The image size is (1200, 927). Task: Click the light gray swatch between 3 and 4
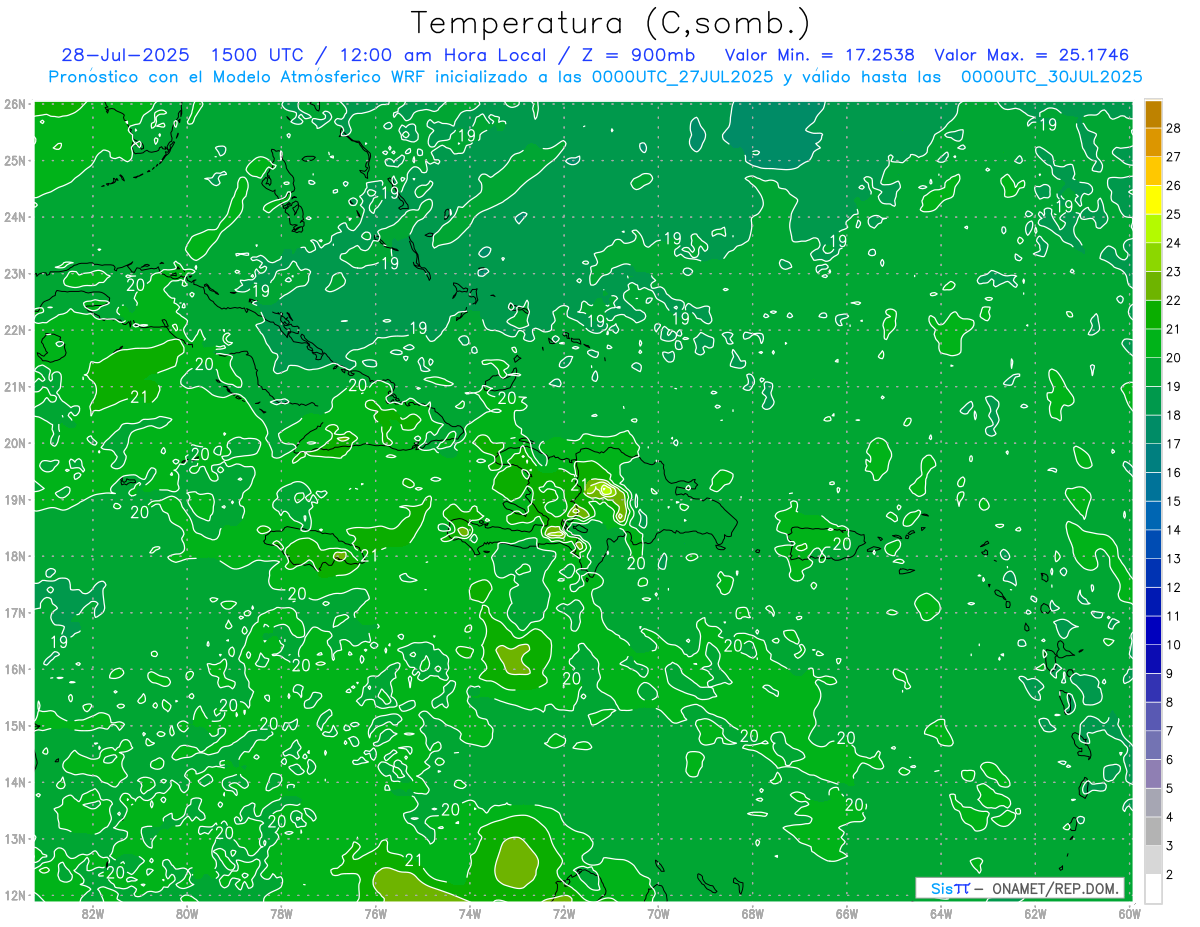click(1153, 832)
